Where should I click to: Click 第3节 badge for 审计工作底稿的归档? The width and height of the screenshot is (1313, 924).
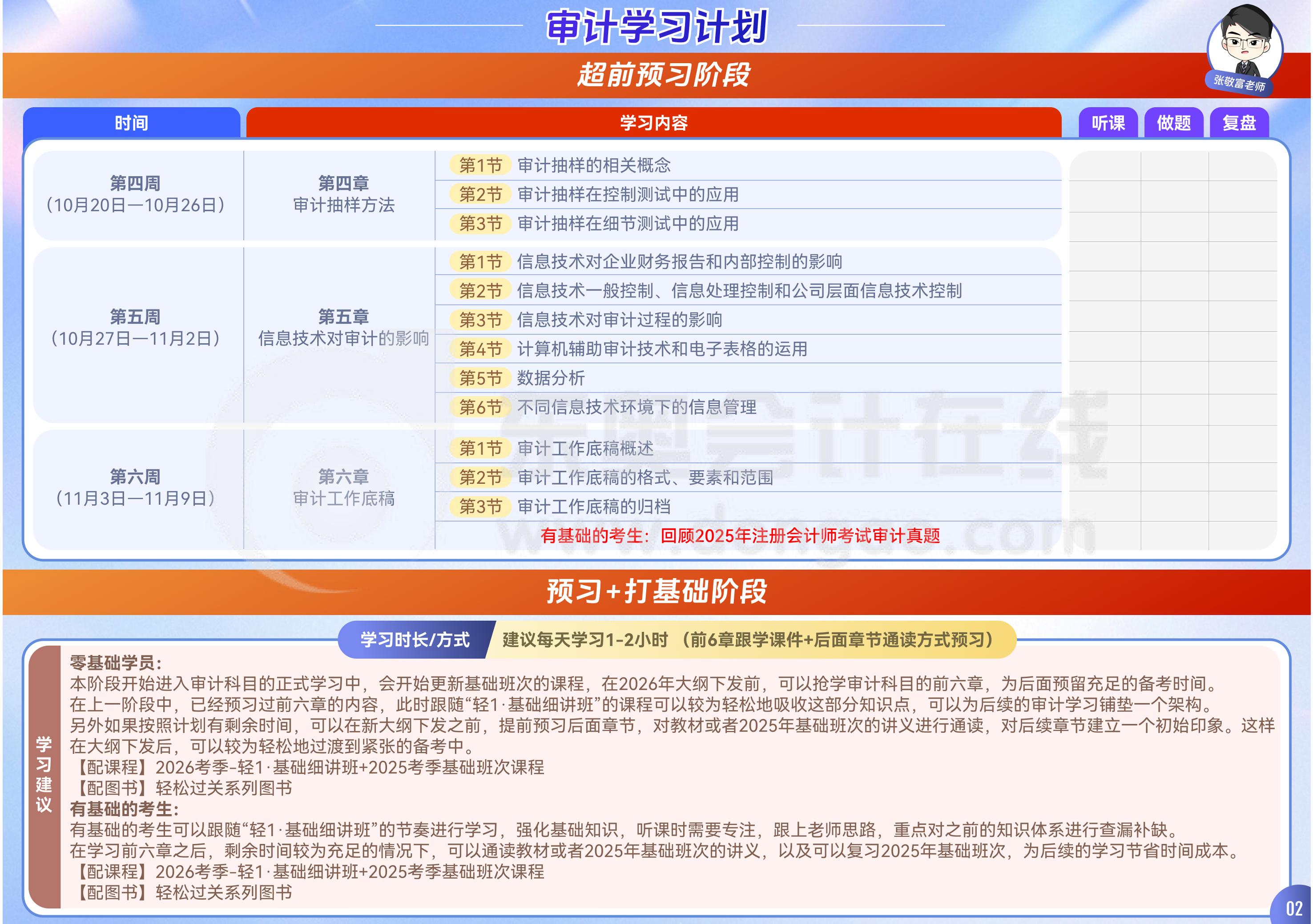pos(480,506)
